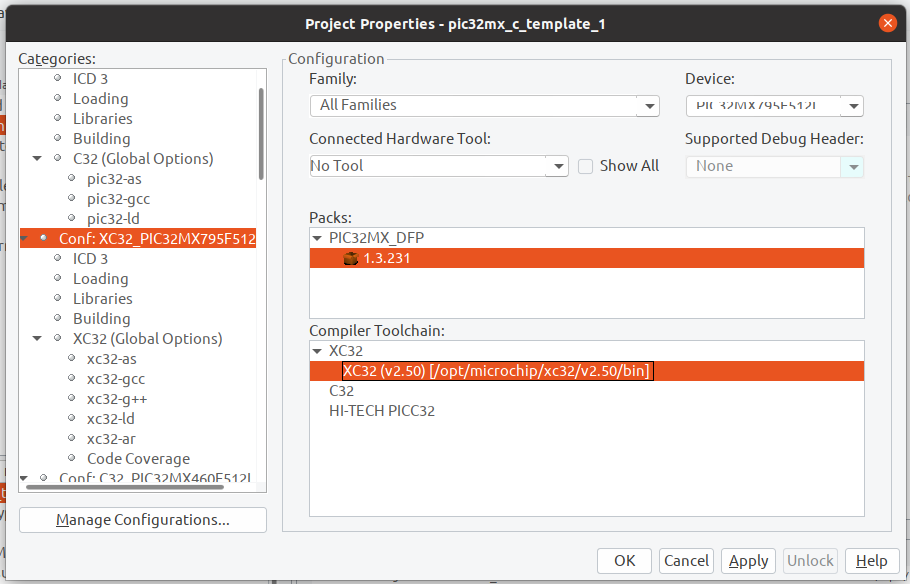Collapse the Conf: C32_PIC32MX460F512L node
The image size is (910, 584).
(24, 478)
